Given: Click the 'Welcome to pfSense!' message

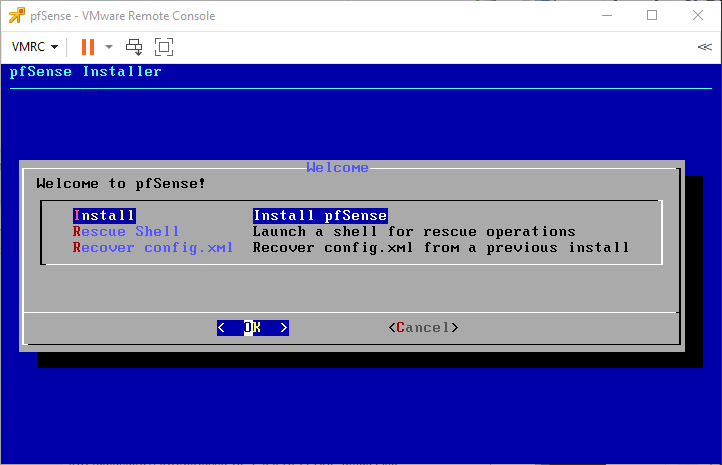Looking at the screenshot, I should 120,183.
